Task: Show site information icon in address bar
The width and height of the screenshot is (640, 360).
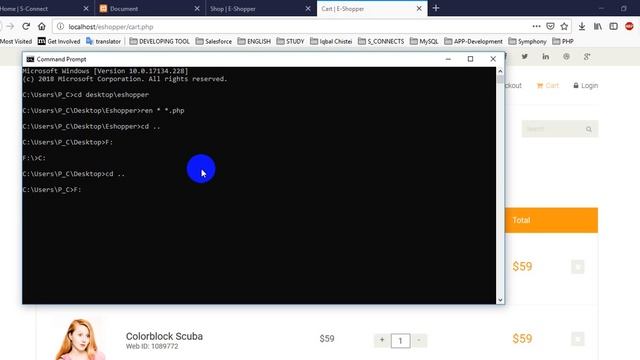Action: click(x=60, y=27)
